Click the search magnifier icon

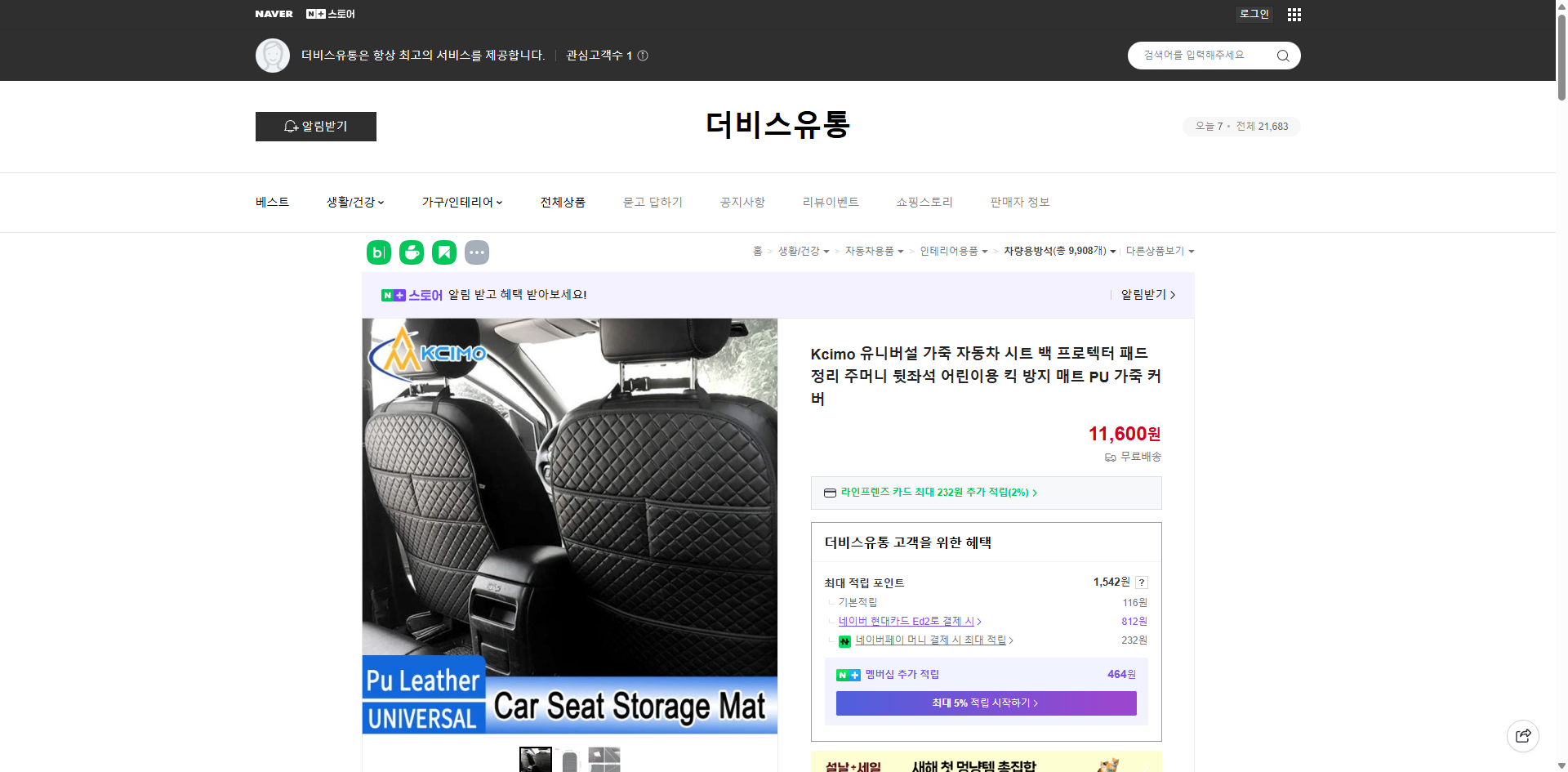tap(1282, 55)
